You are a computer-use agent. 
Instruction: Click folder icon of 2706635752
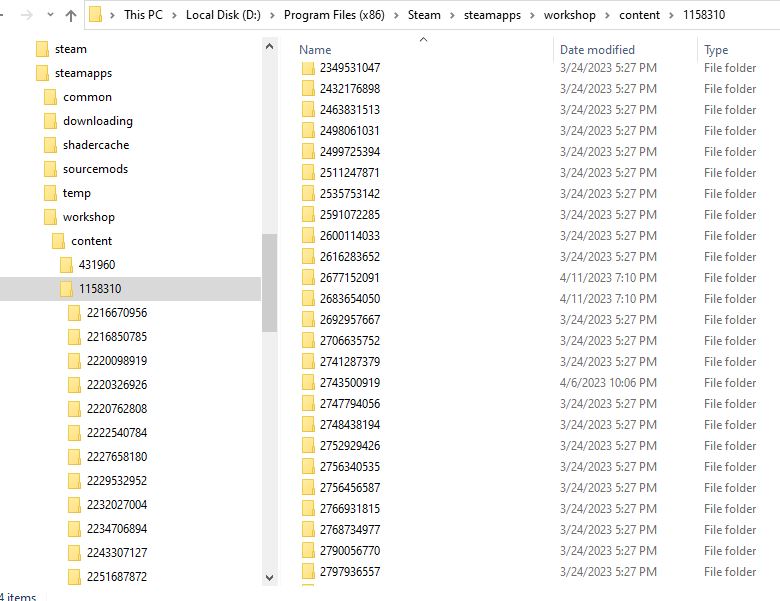pyautogui.click(x=308, y=341)
